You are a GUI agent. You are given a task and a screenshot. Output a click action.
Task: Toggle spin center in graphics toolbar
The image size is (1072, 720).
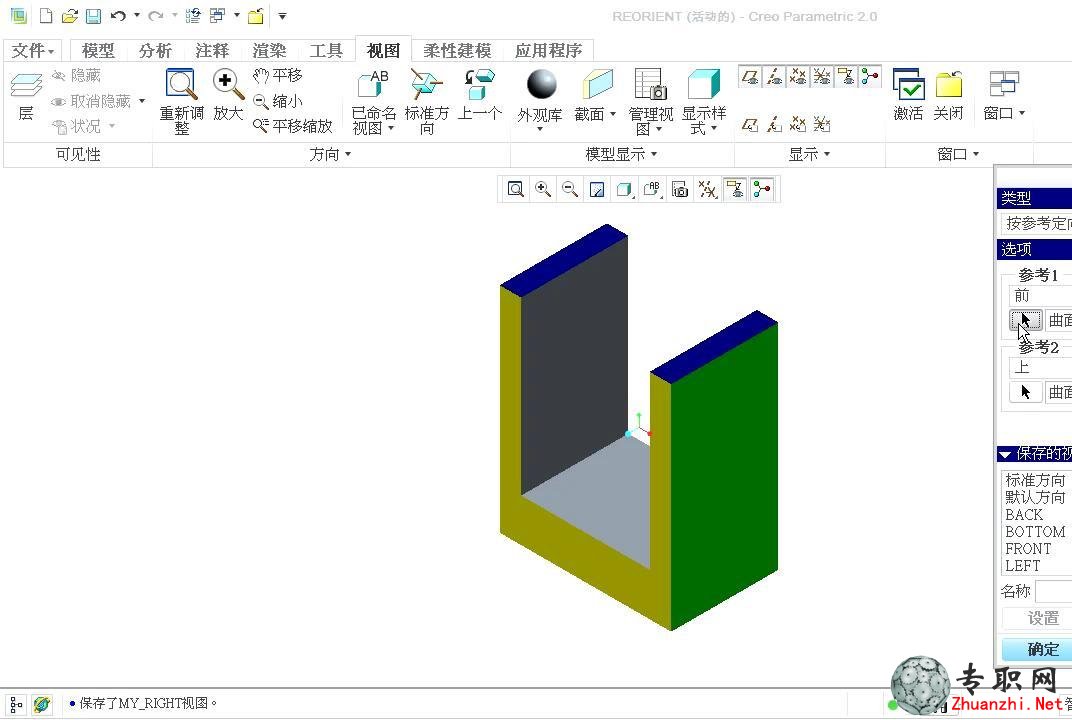pyautogui.click(x=762, y=189)
